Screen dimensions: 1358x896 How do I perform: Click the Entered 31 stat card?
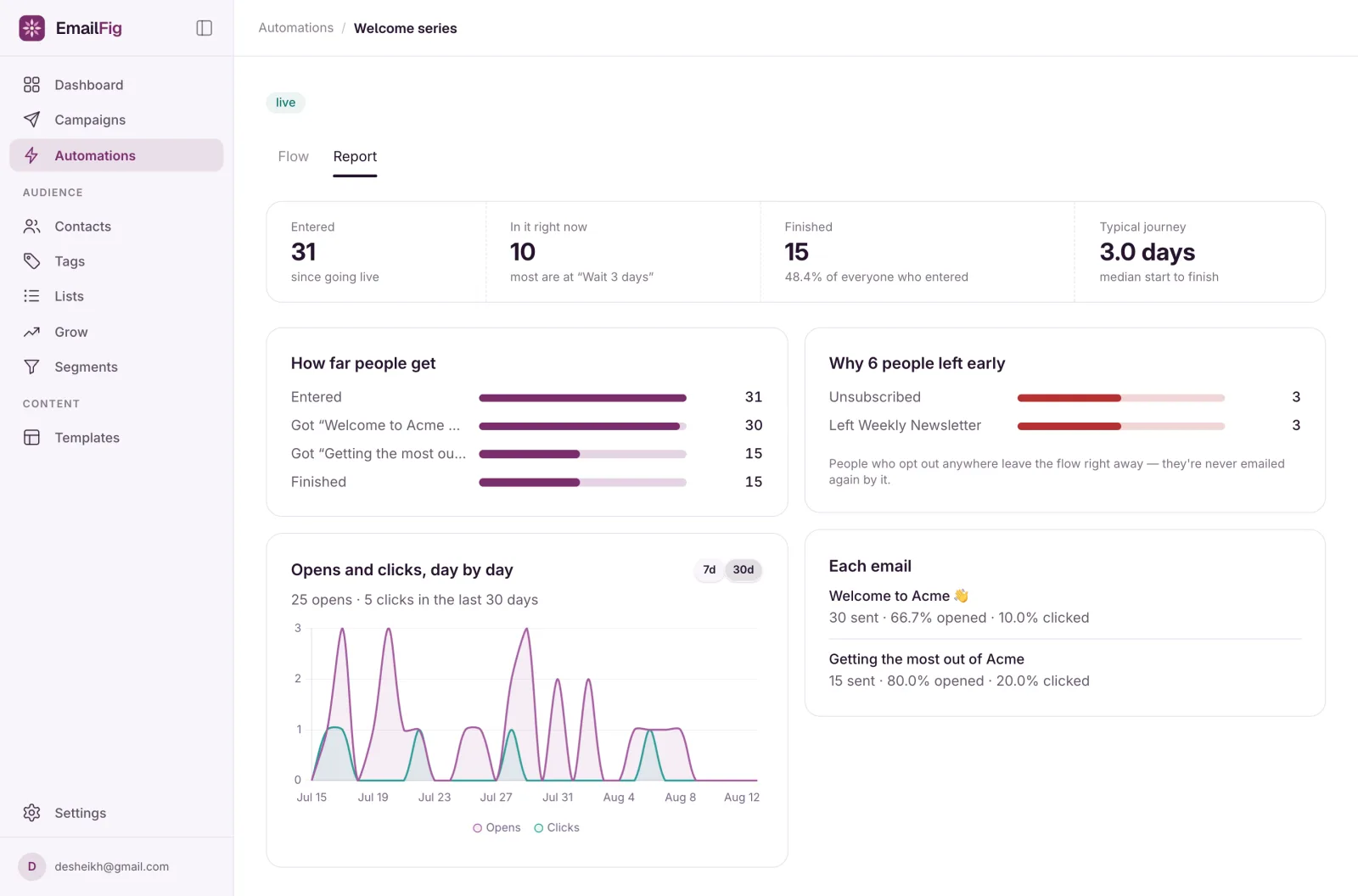pyautogui.click(x=377, y=252)
